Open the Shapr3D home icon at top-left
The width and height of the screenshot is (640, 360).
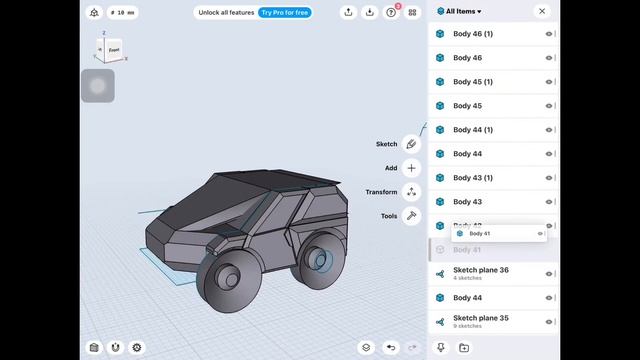(94, 13)
